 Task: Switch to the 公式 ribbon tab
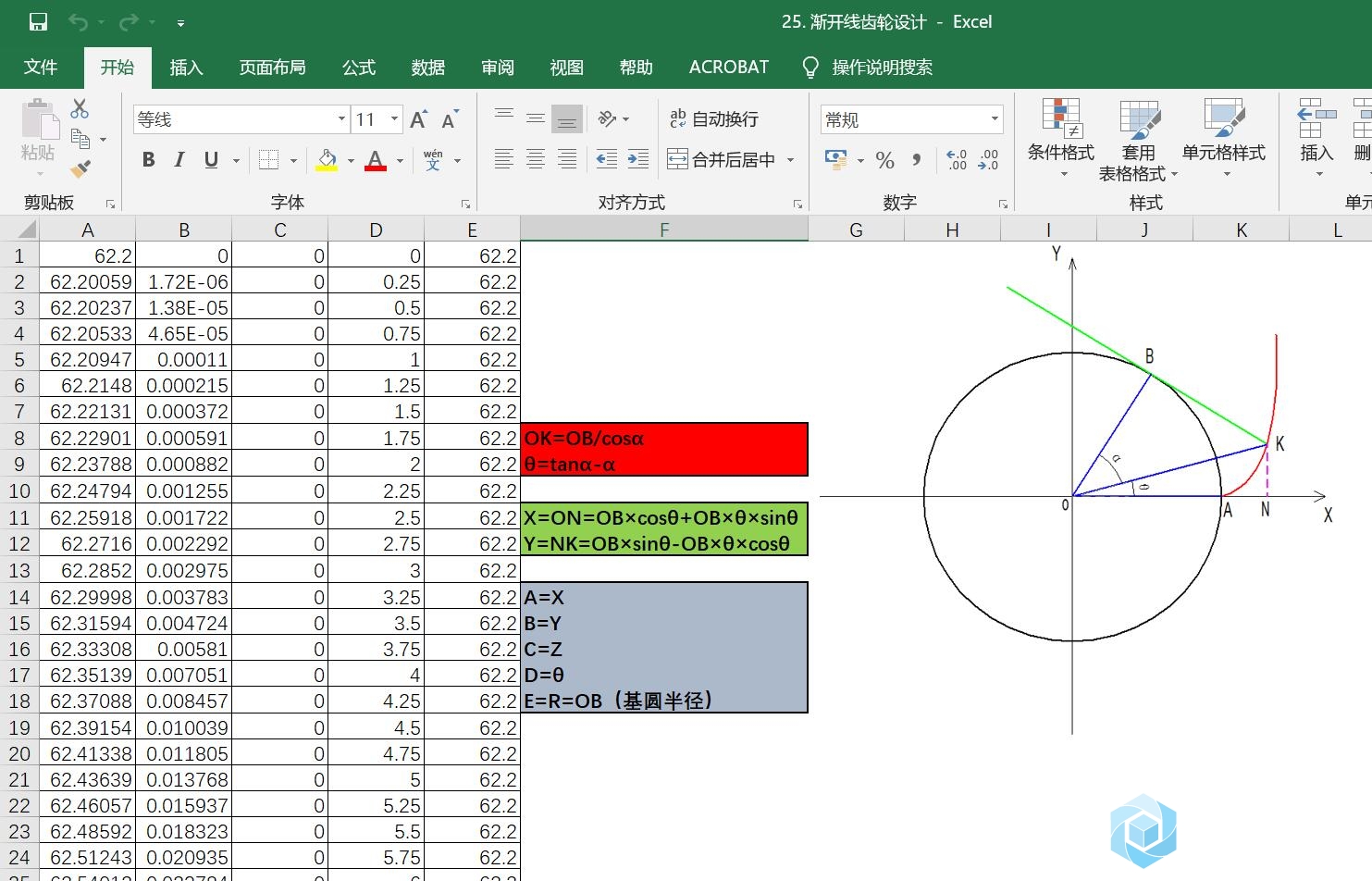coord(359,67)
